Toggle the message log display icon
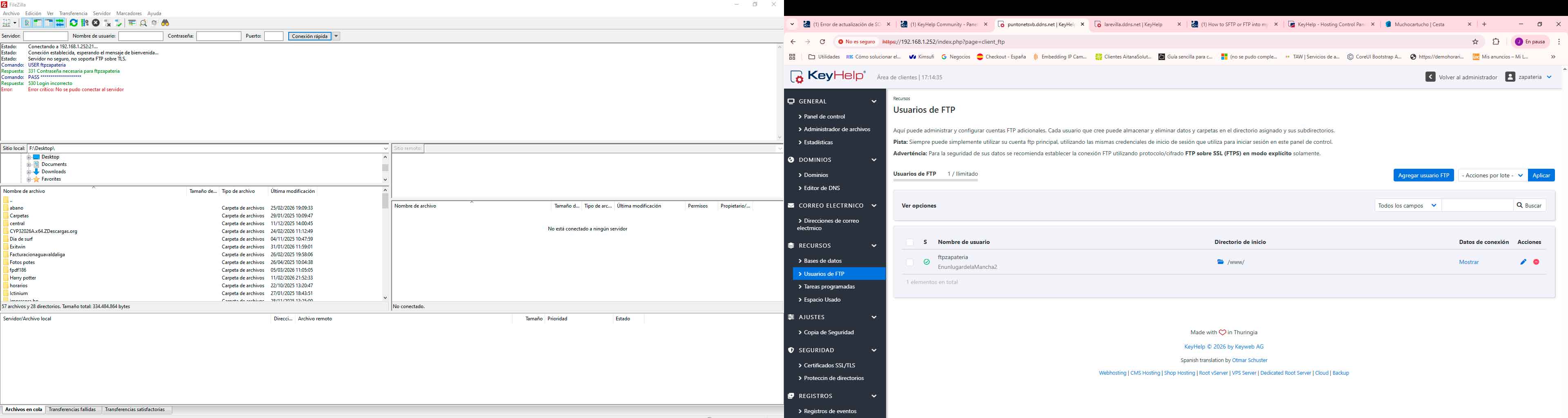The height and width of the screenshot is (418, 1568). pos(27,23)
